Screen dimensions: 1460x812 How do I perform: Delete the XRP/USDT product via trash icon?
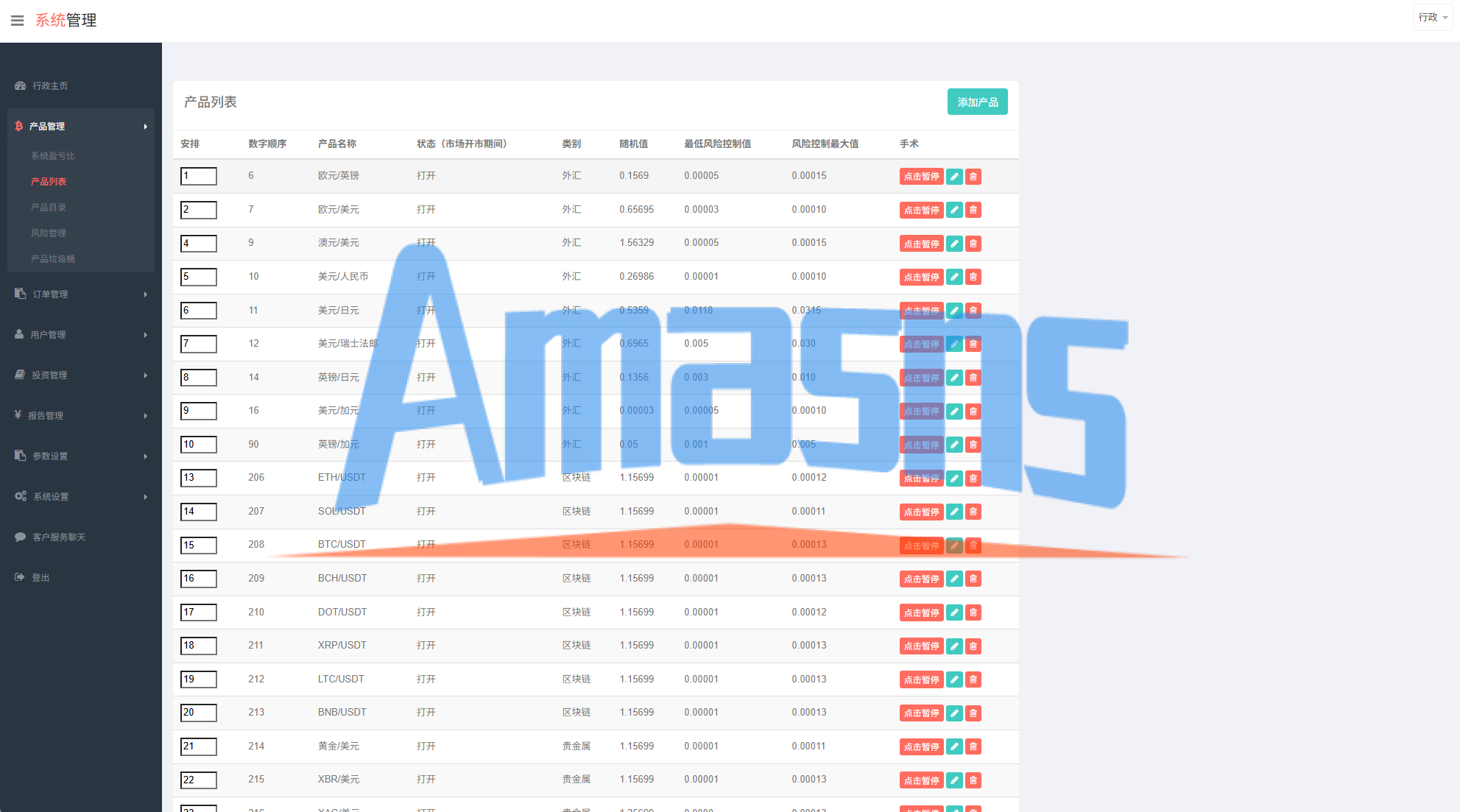pos(973,646)
